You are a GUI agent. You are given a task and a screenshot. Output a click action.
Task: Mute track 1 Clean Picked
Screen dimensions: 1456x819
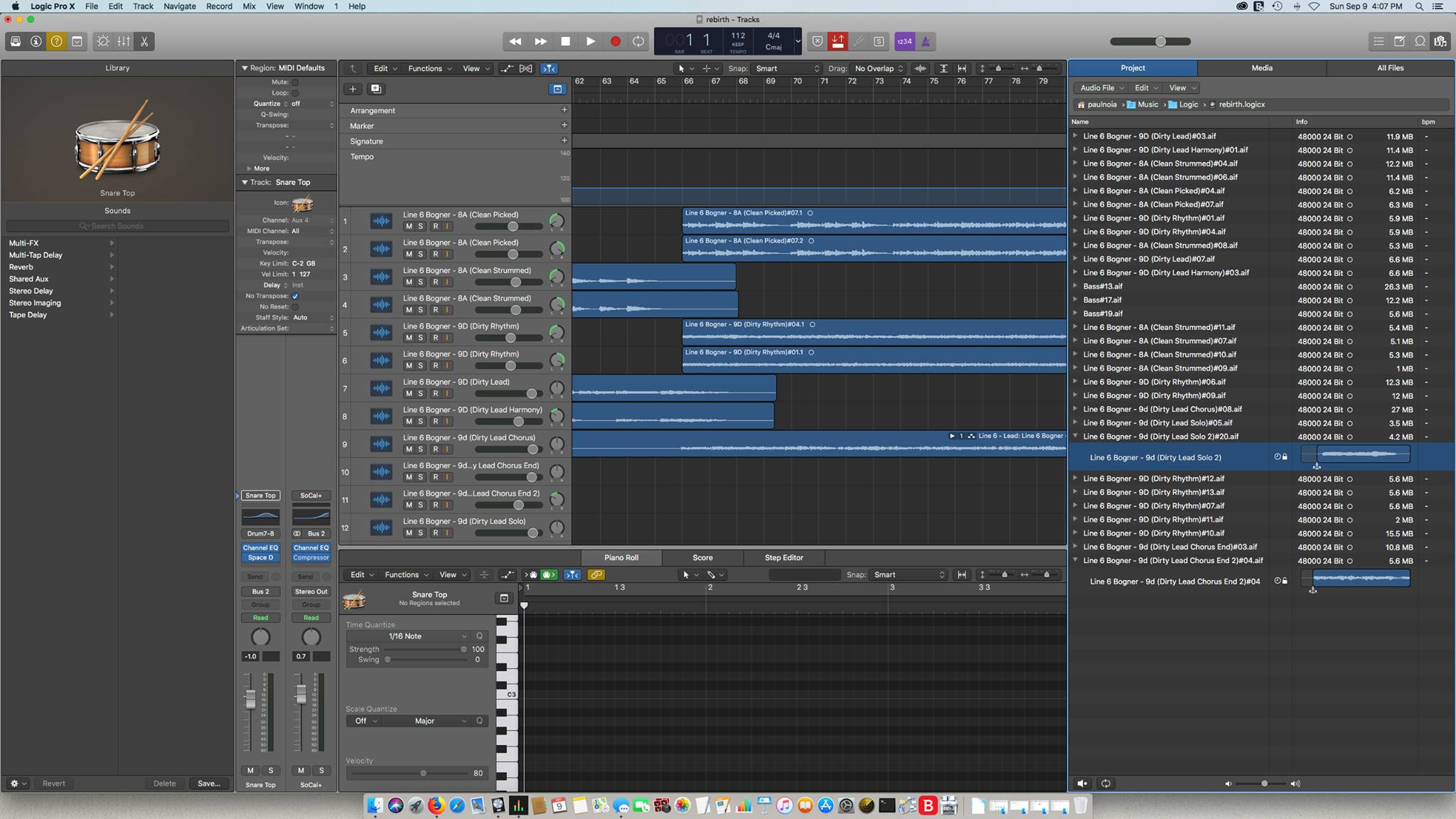pyautogui.click(x=409, y=226)
